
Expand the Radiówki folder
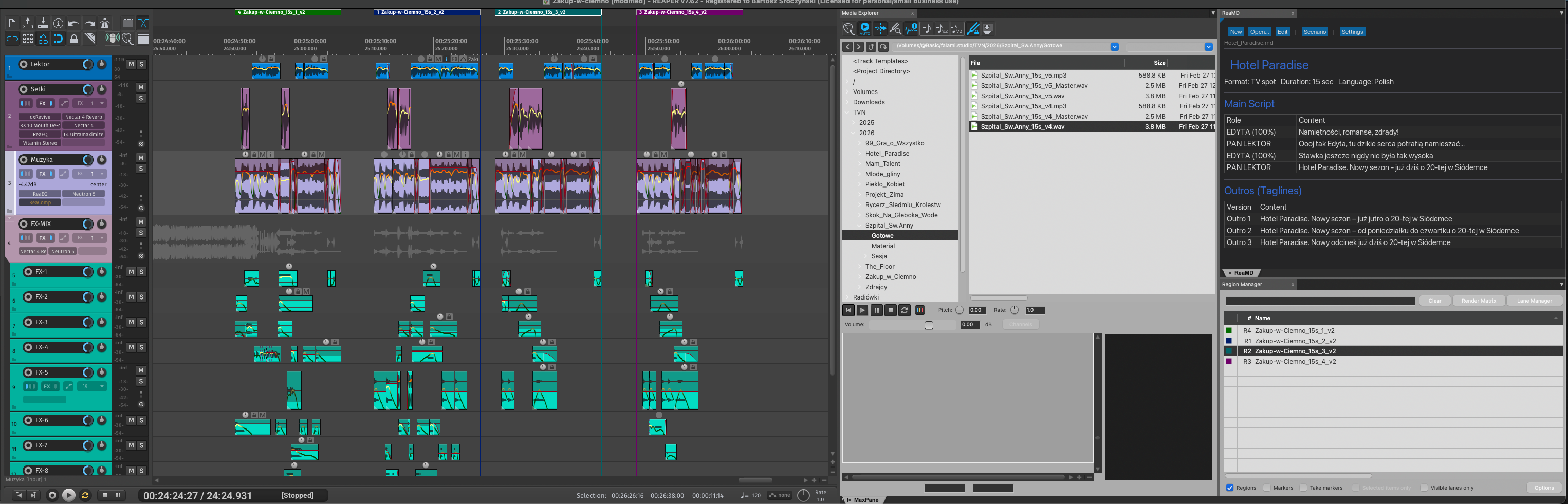point(848,297)
